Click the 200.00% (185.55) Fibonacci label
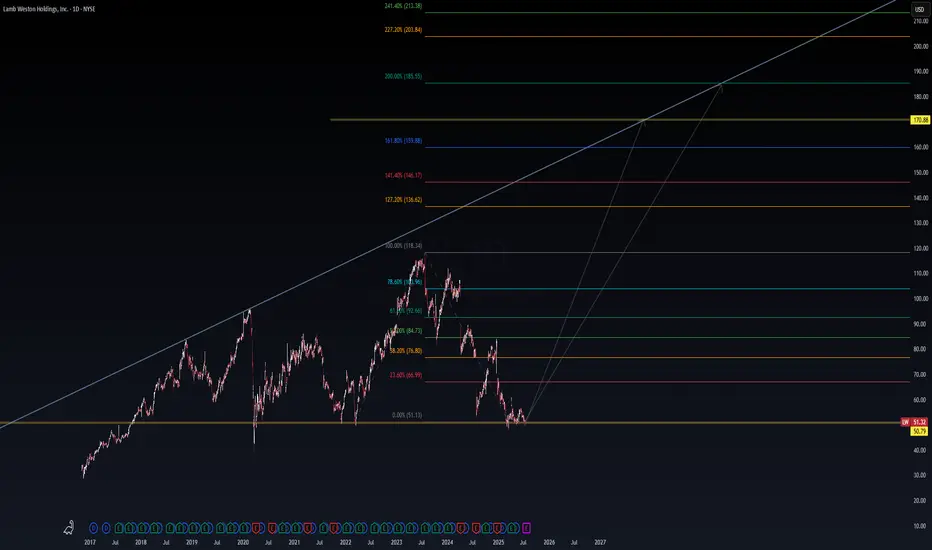The height and width of the screenshot is (550, 932). (x=403, y=77)
